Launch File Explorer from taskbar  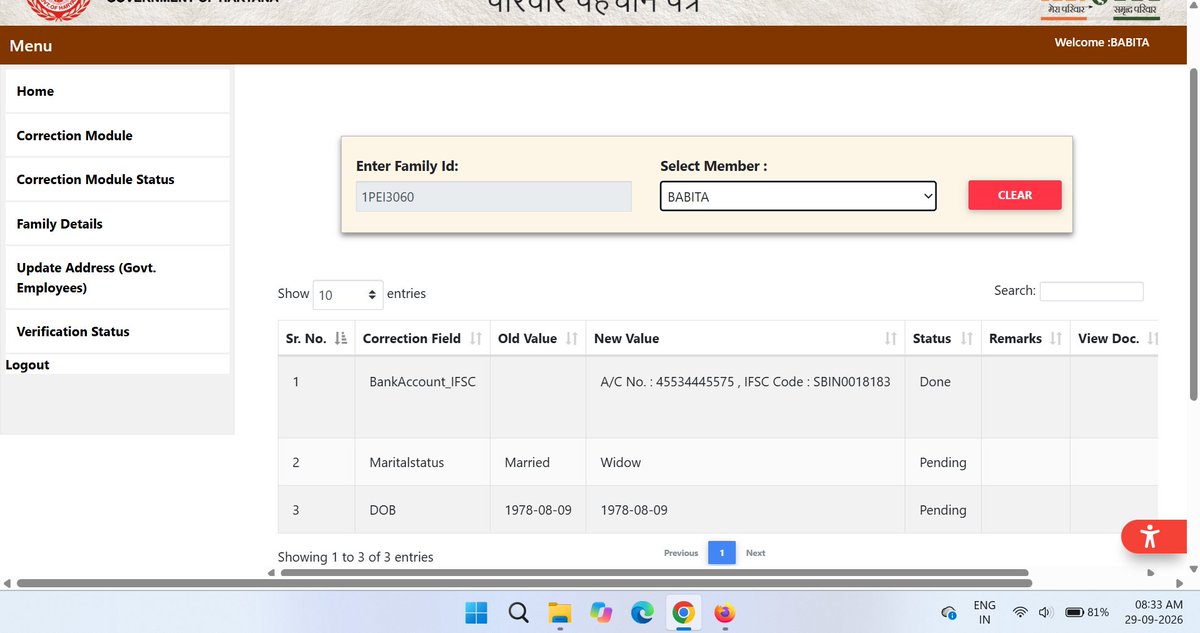point(559,612)
